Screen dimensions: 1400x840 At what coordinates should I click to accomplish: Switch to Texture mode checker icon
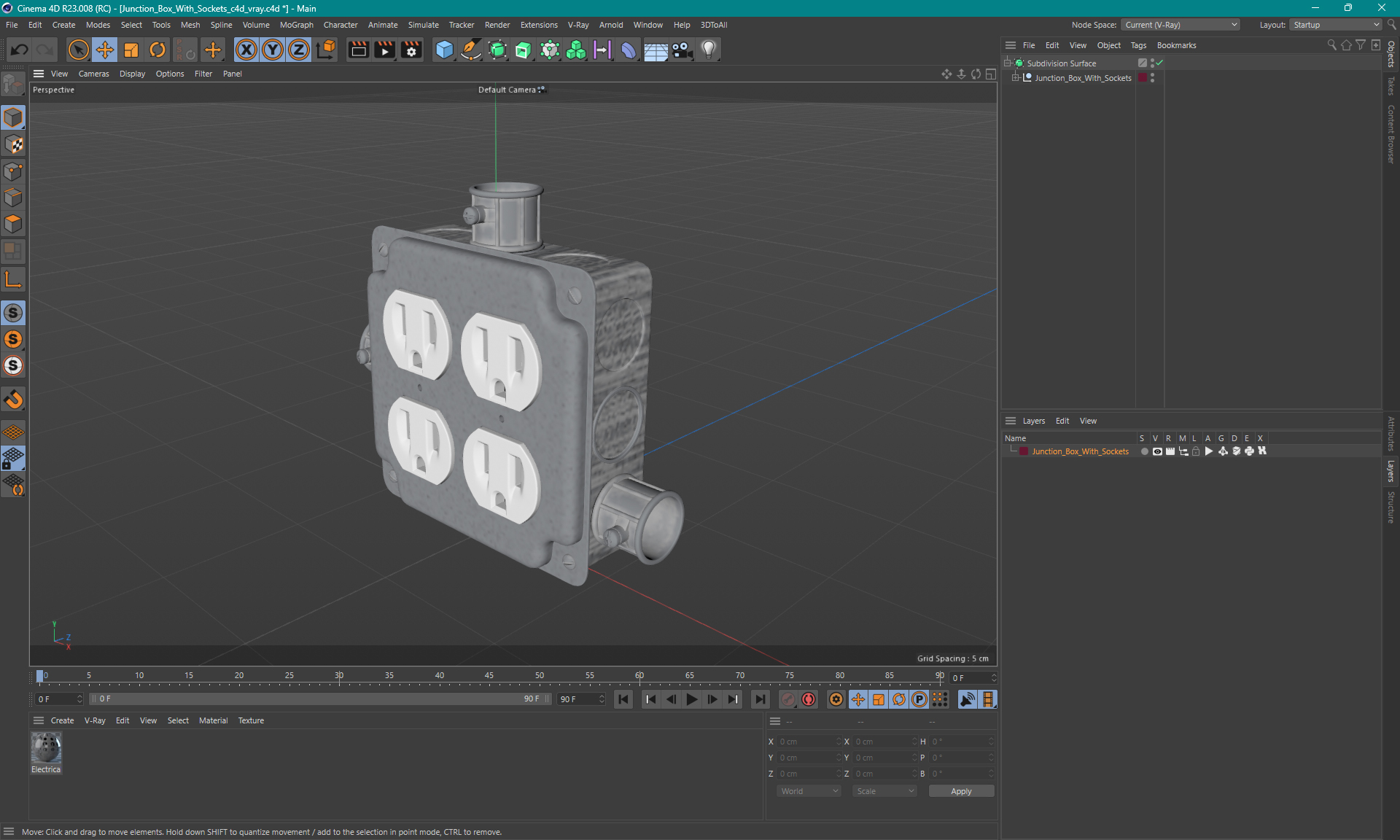[x=13, y=144]
